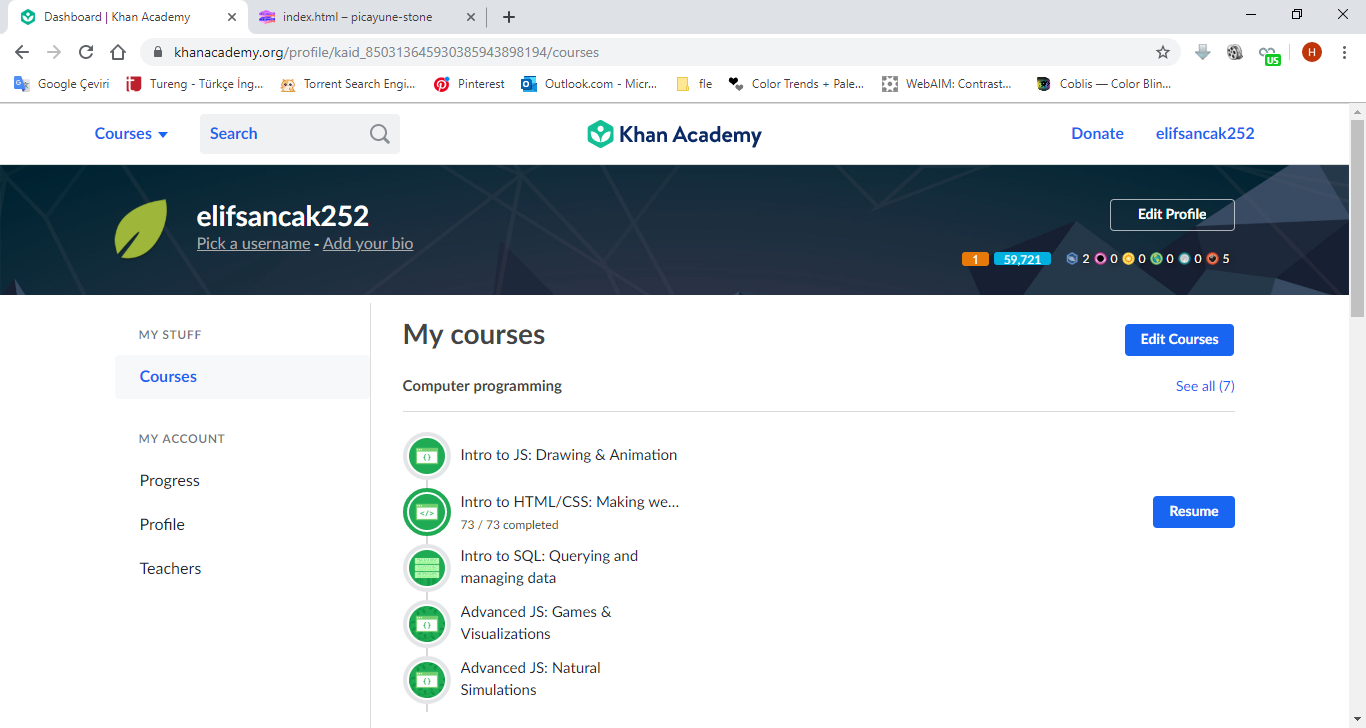Open the Chrome profile avatar H
1366x728 pixels.
pyautogui.click(x=1312, y=52)
